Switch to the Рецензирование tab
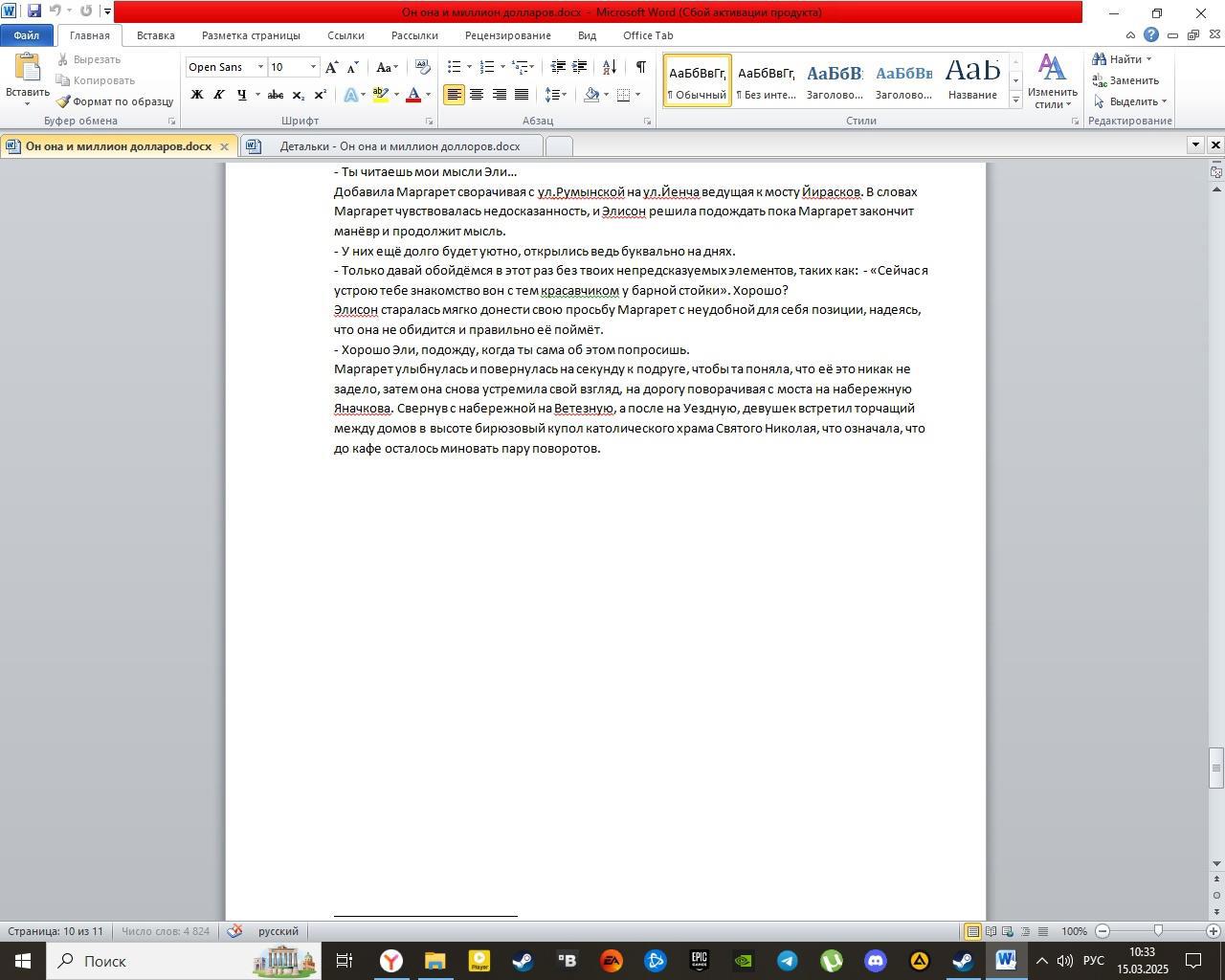Screen dimensions: 1225x980 [x=507, y=35]
